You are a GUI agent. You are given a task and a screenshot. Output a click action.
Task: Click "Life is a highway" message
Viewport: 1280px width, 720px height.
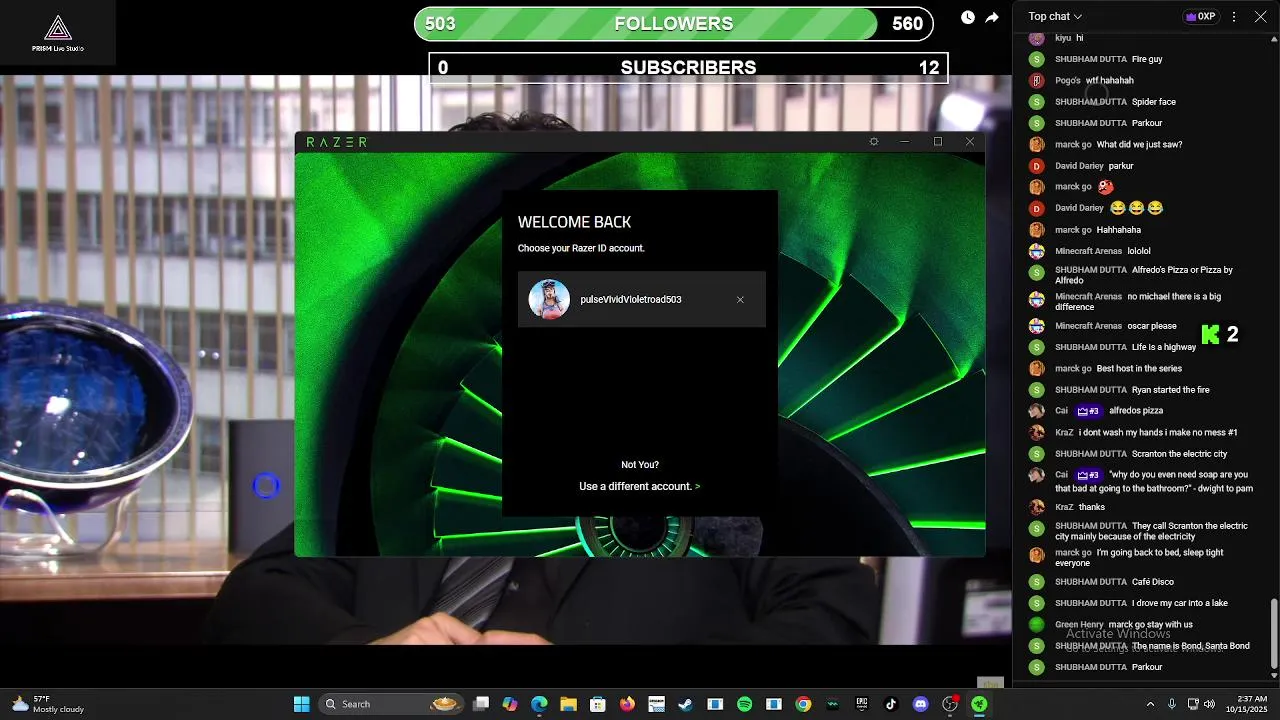click(x=1164, y=347)
